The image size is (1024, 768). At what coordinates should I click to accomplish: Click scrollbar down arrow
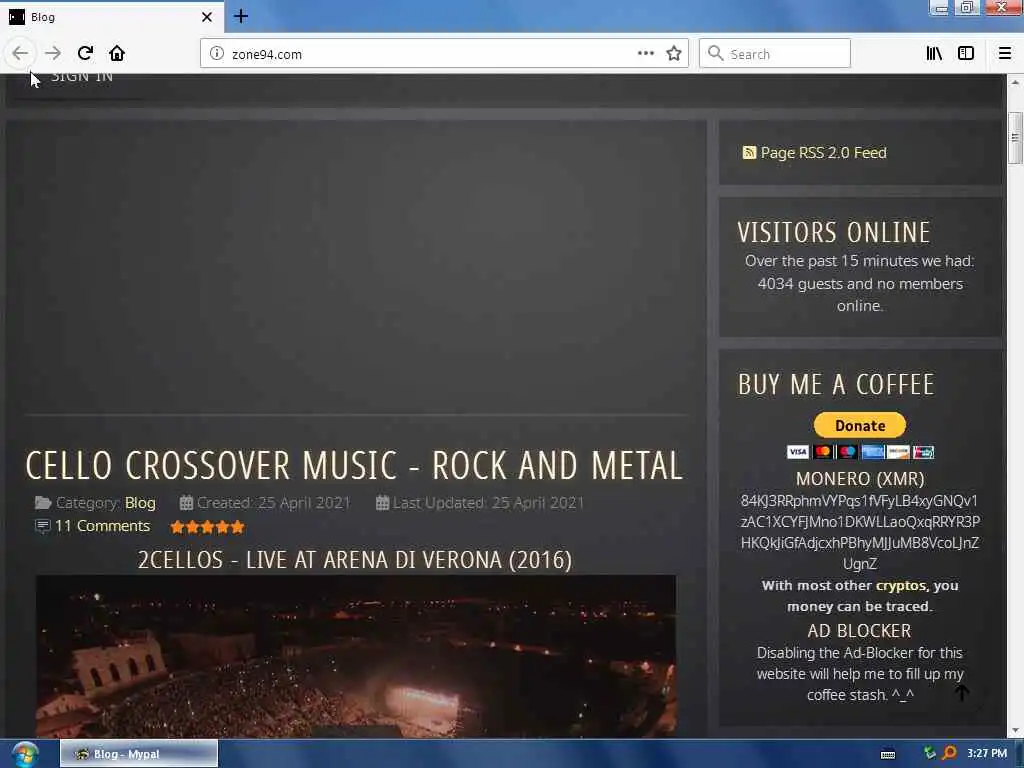(x=1015, y=730)
